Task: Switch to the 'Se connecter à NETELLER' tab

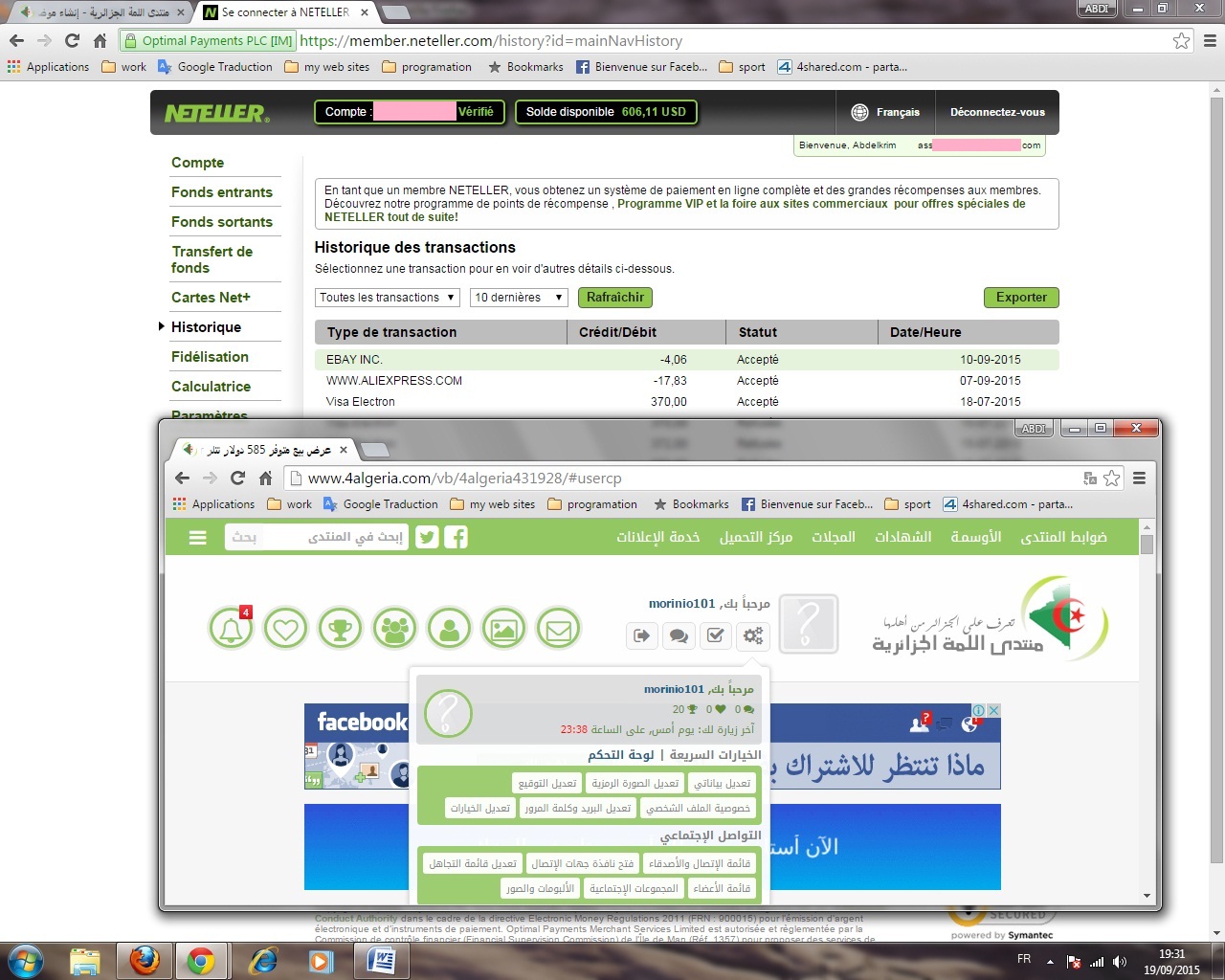Action: (x=285, y=12)
